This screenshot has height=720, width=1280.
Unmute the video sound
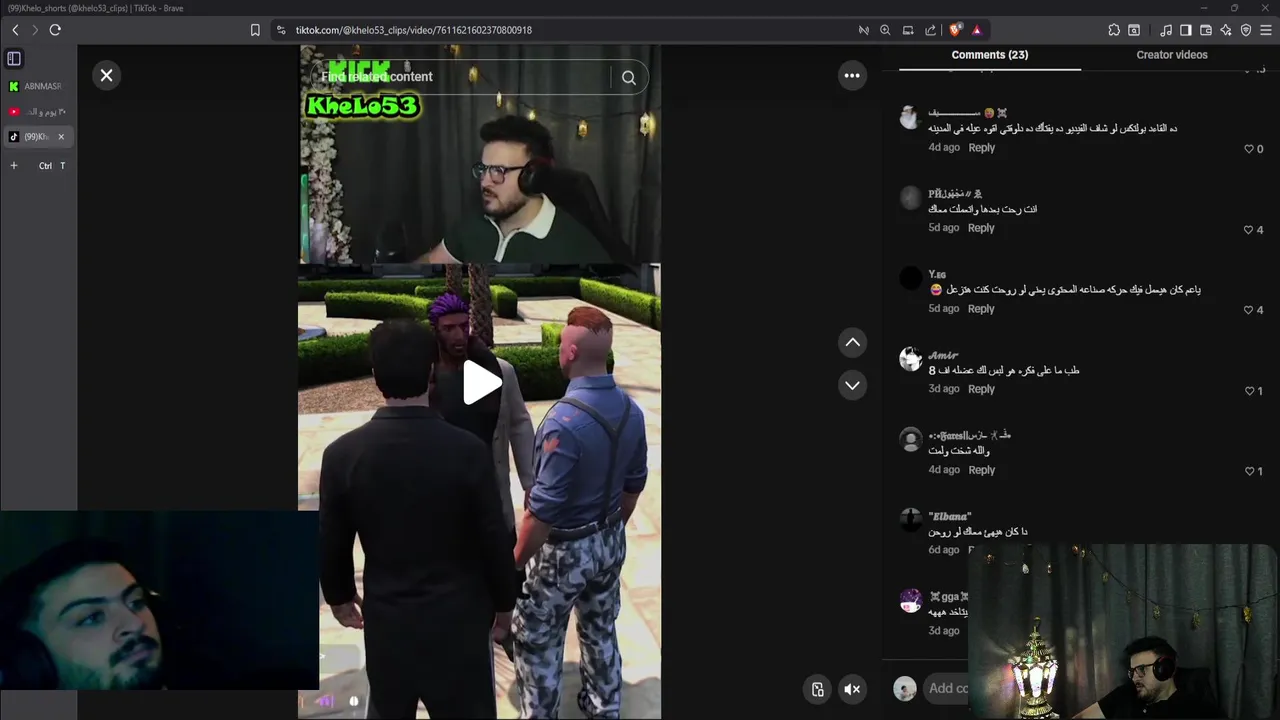pyautogui.click(x=852, y=689)
